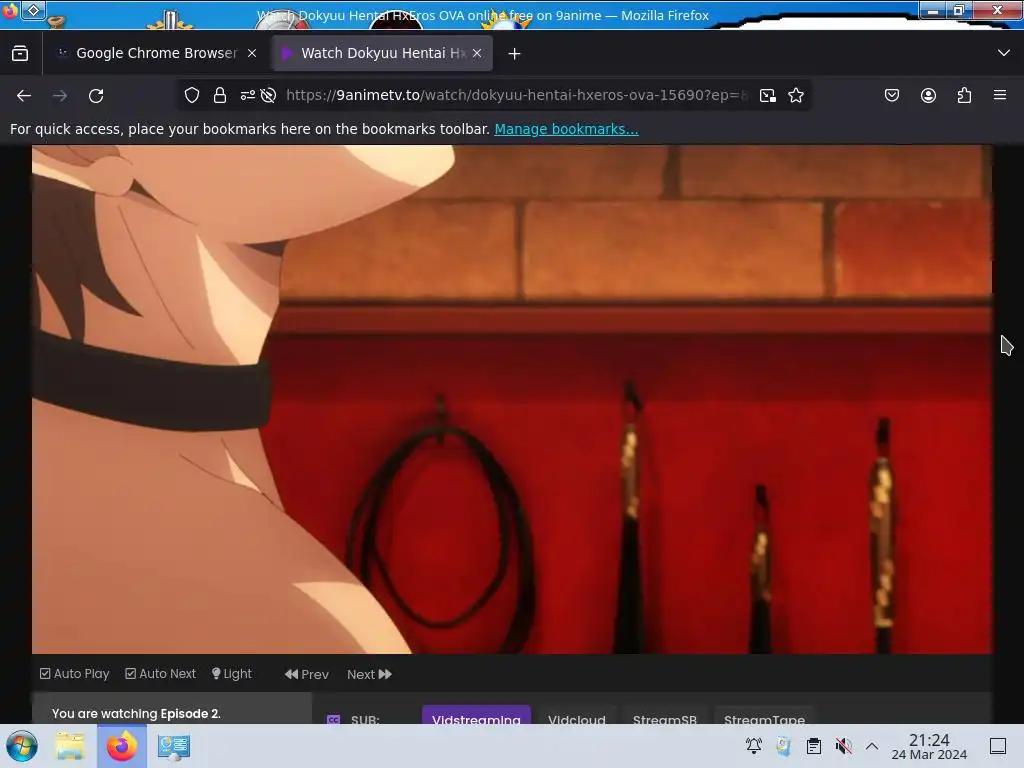Toggle the Light bulb option
The width and height of the screenshot is (1024, 768).
[232, 673]
